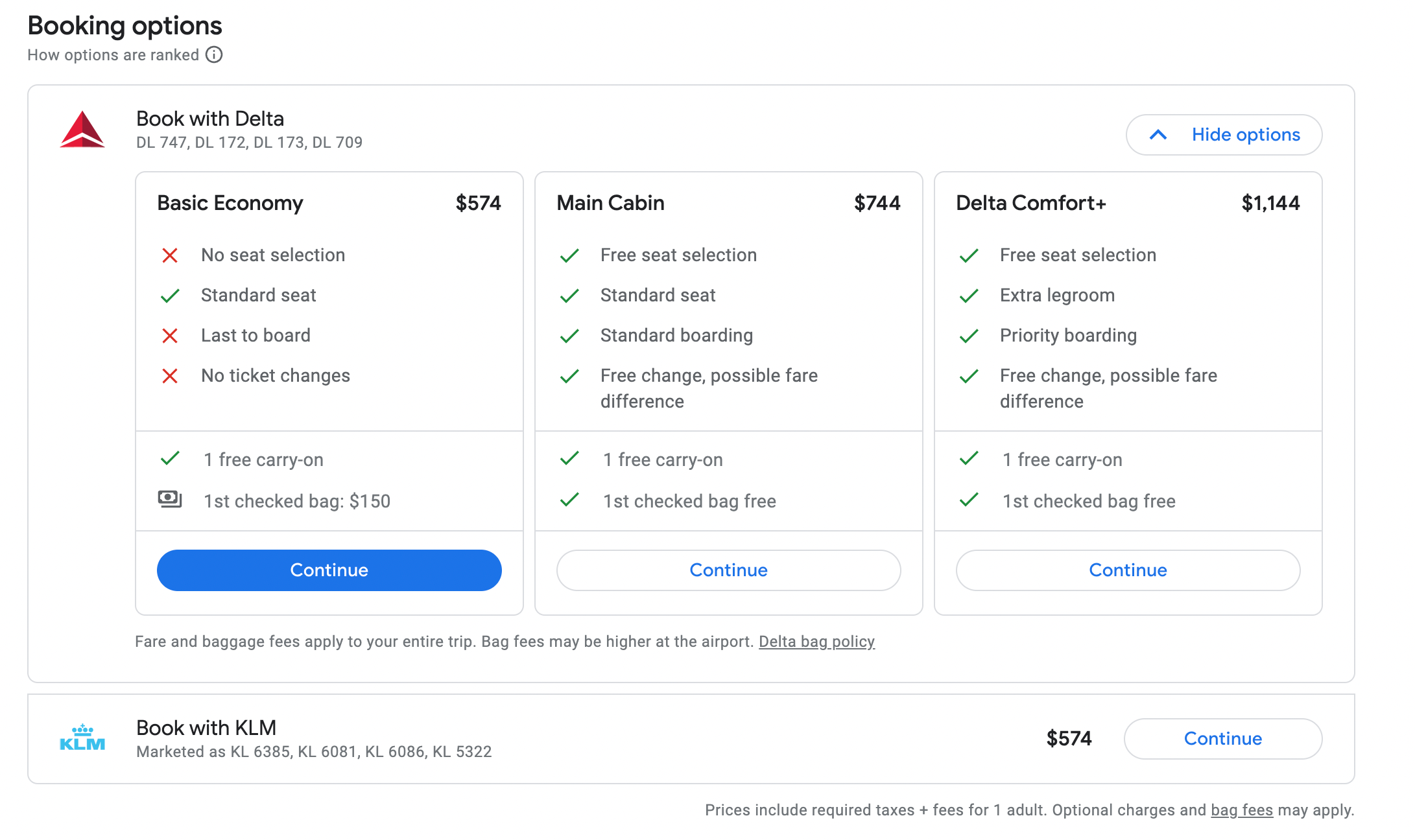Viewport: 1415px width, 840px height.
Task: Click the Delta airline logo
Action: coord(82,130)
